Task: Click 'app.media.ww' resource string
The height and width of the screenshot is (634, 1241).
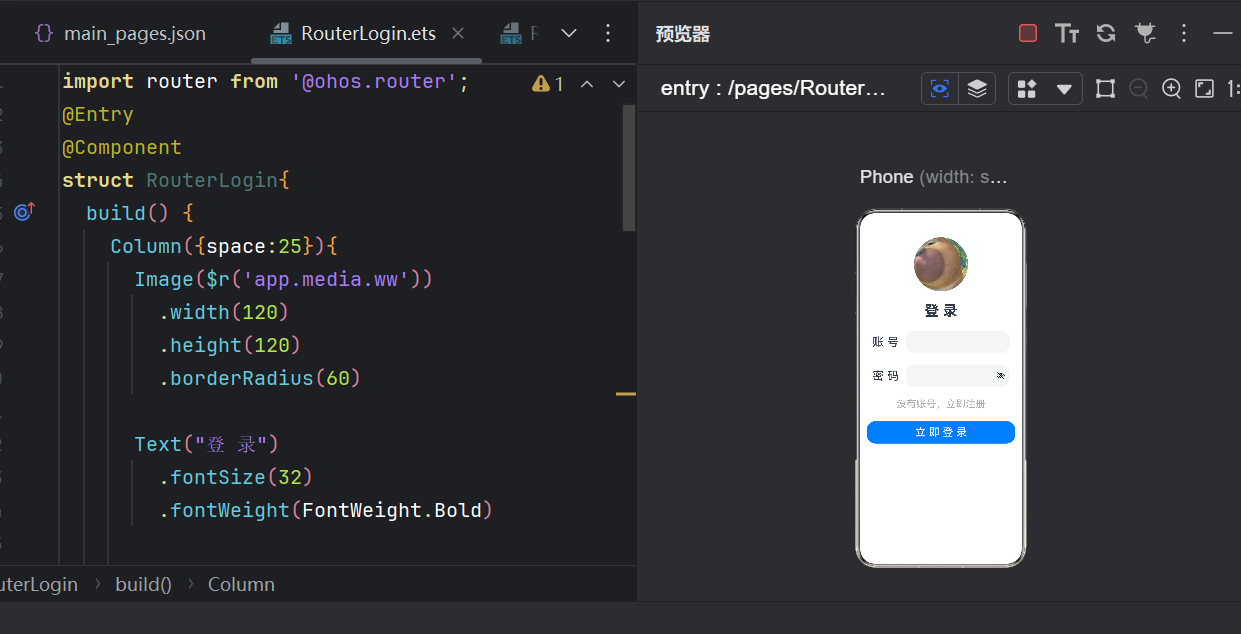Action: [x=325, y=279]
